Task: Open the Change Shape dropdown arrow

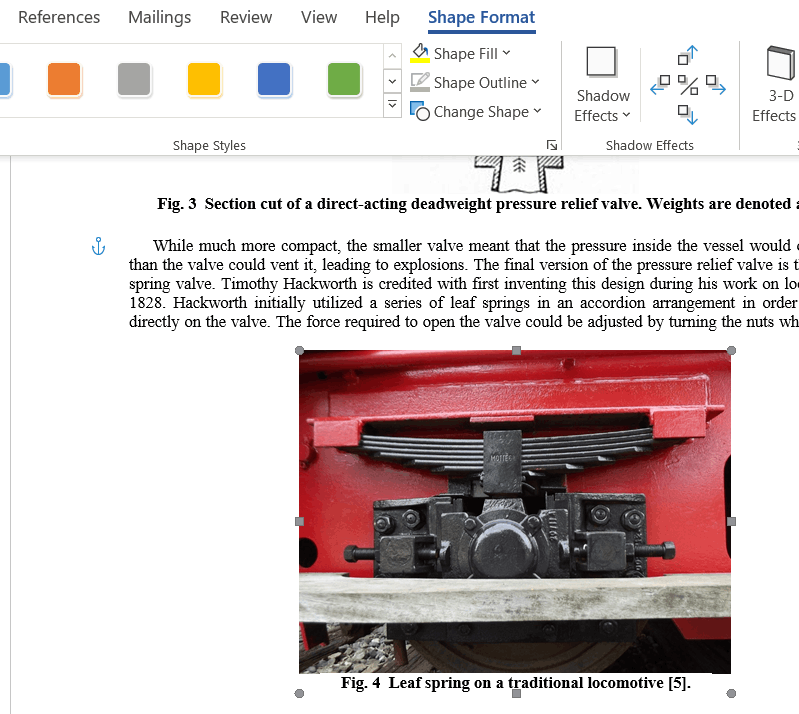Action: pyautogui.click(x=537, y=111)
